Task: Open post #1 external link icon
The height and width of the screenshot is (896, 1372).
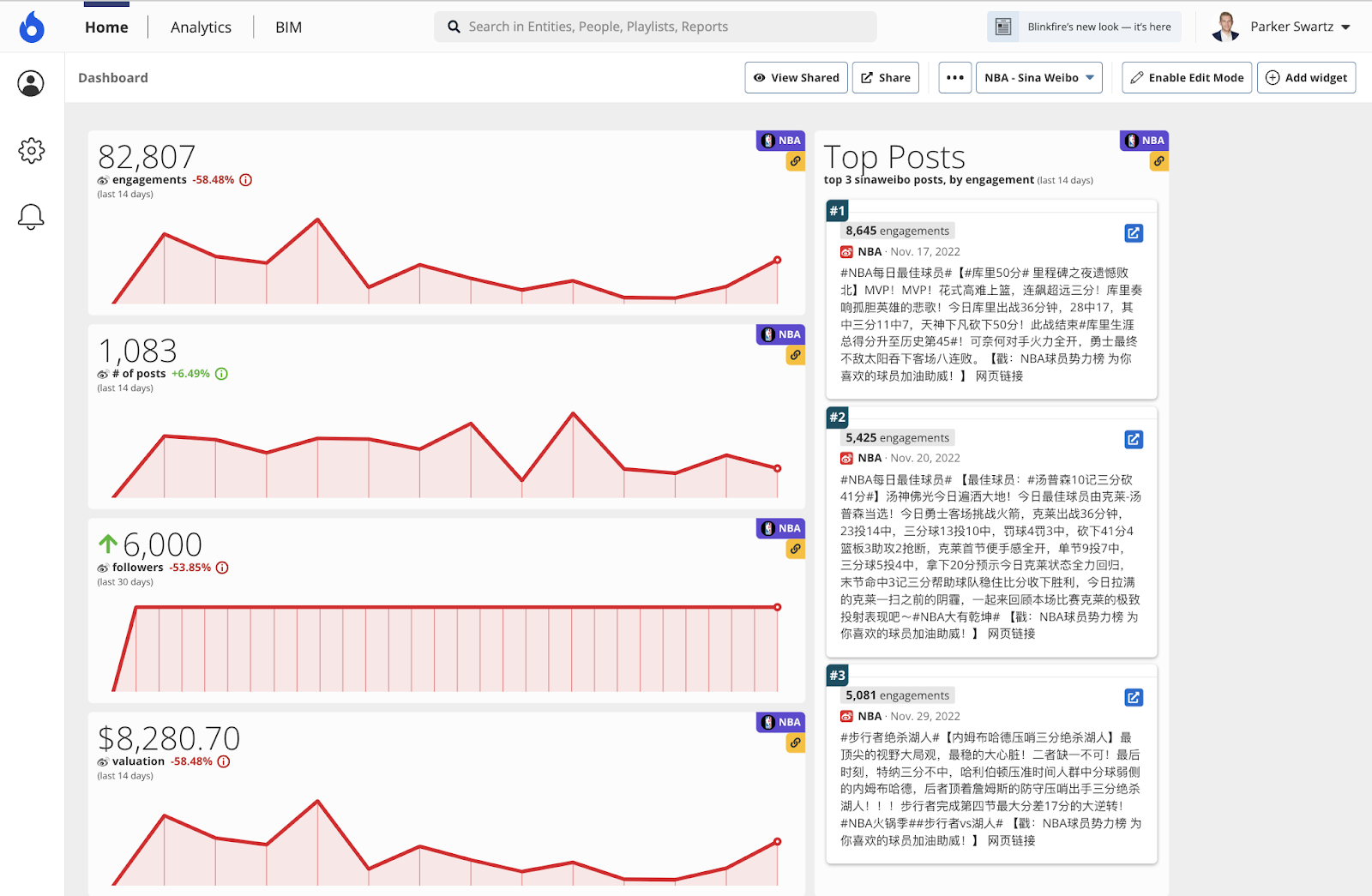Action: [x=1134, y=233]
